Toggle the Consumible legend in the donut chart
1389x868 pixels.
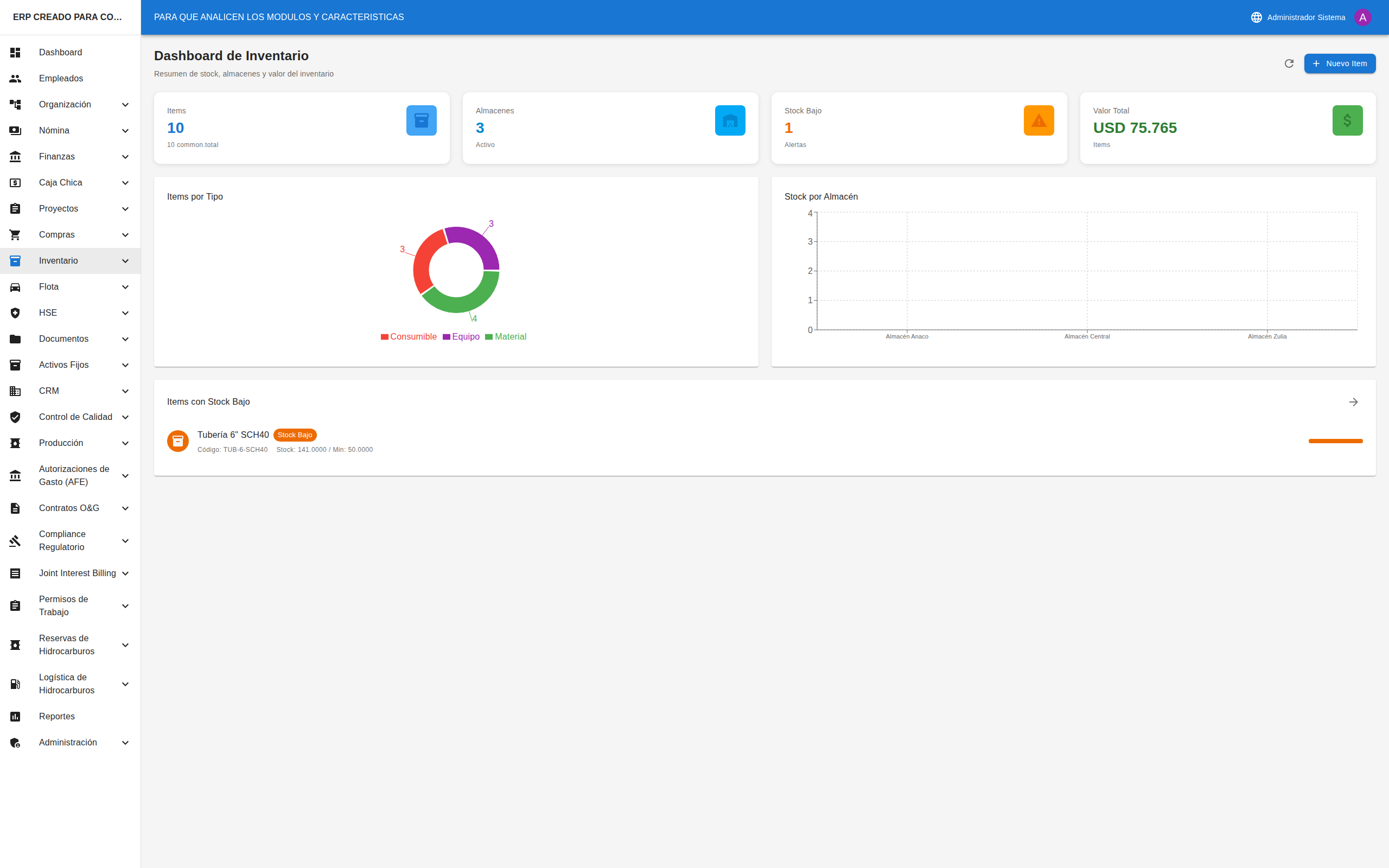pyautogui.click(x=408, y=336)
